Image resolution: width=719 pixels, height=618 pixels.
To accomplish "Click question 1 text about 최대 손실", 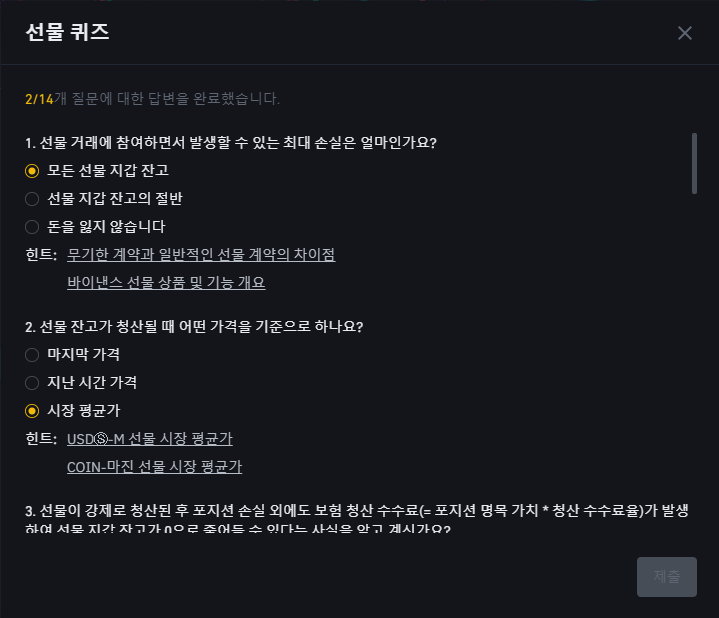I will tap(231, 143).
